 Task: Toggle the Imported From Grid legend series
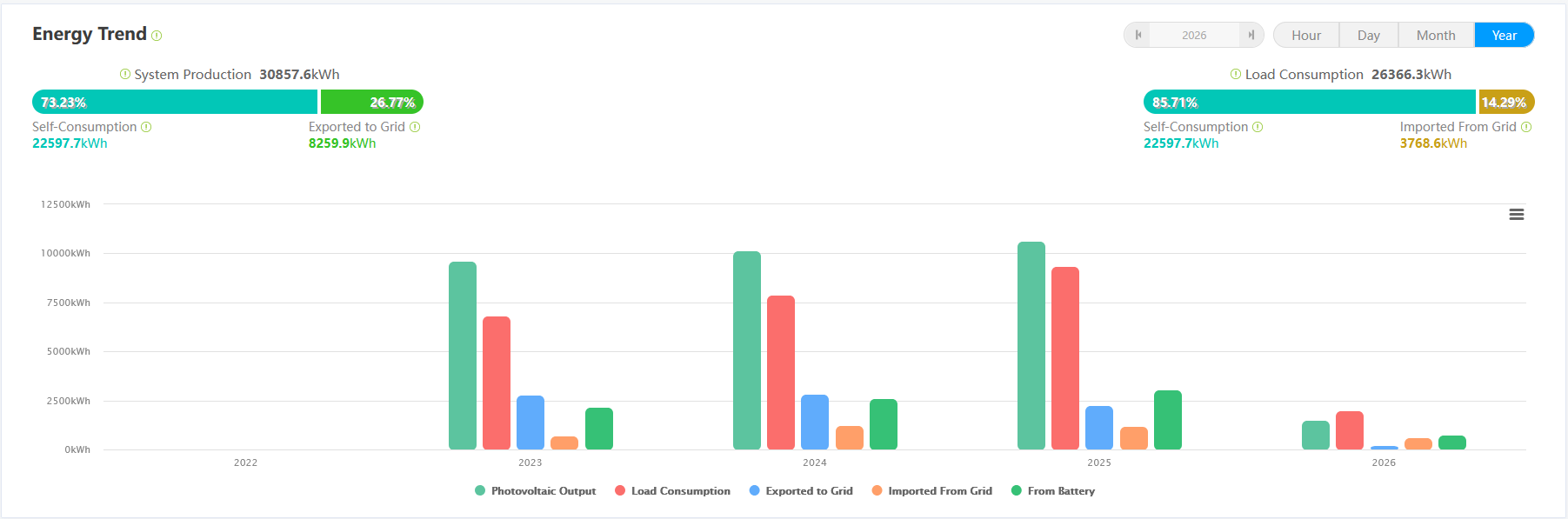tap(932, 491)
